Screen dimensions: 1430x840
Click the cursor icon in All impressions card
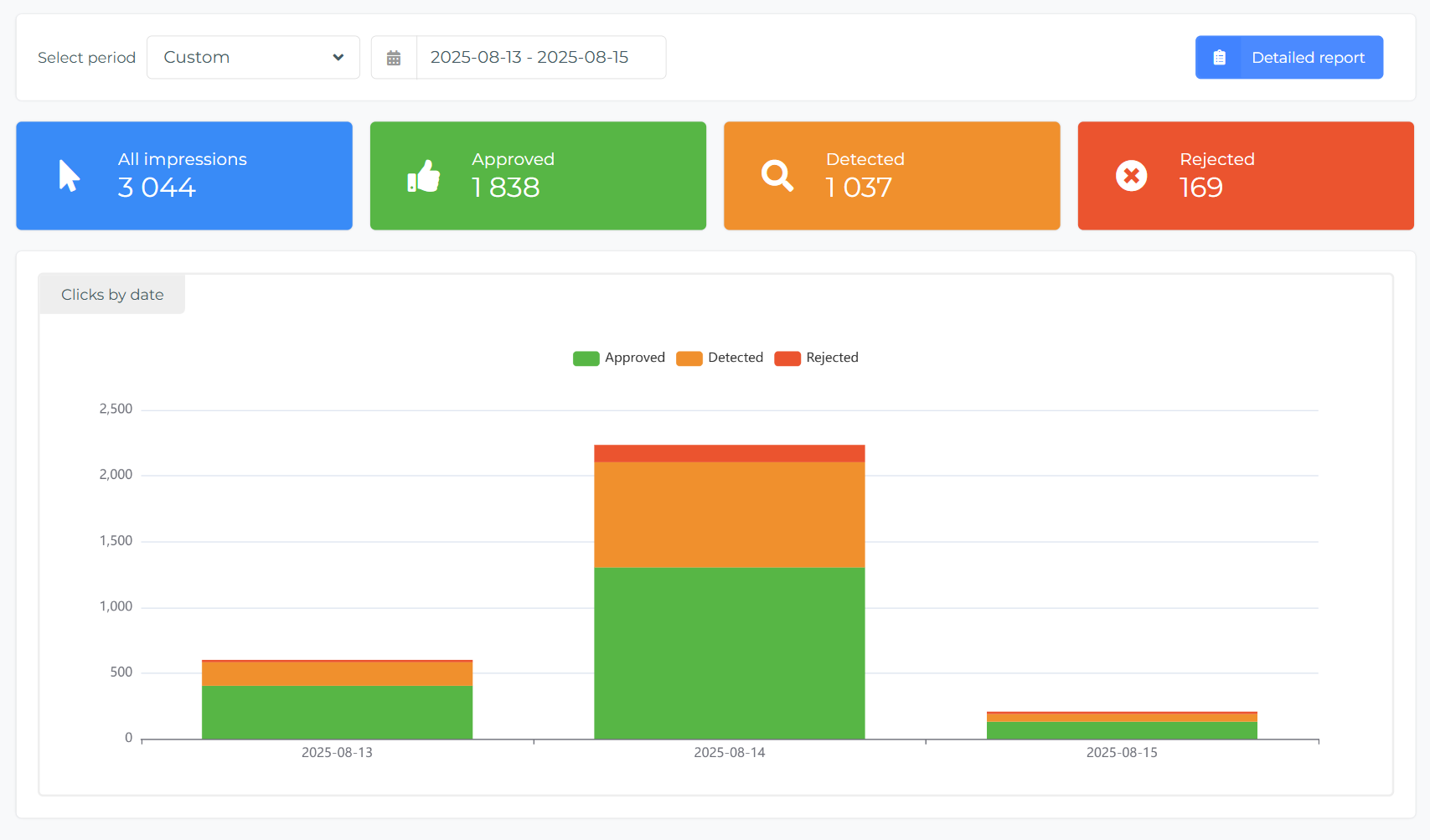click(x=70, y=175)
